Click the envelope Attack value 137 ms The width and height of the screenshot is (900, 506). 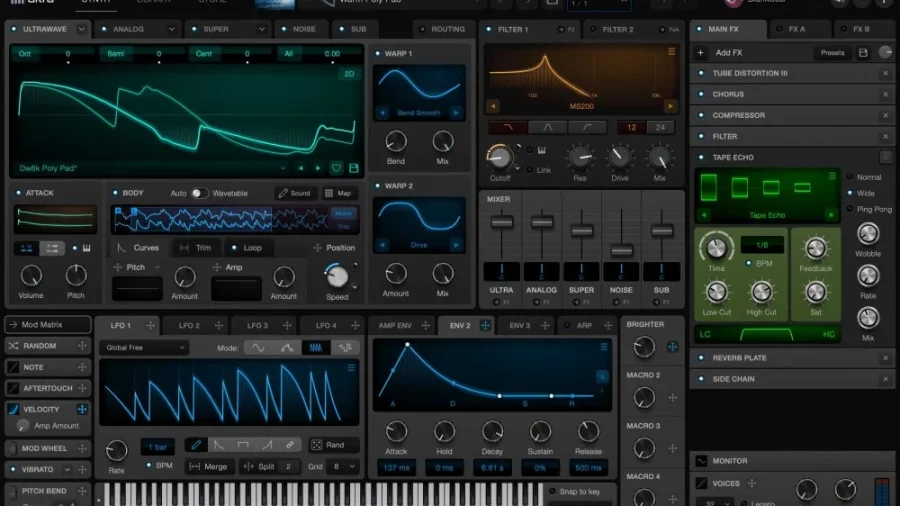click(396, 468)
